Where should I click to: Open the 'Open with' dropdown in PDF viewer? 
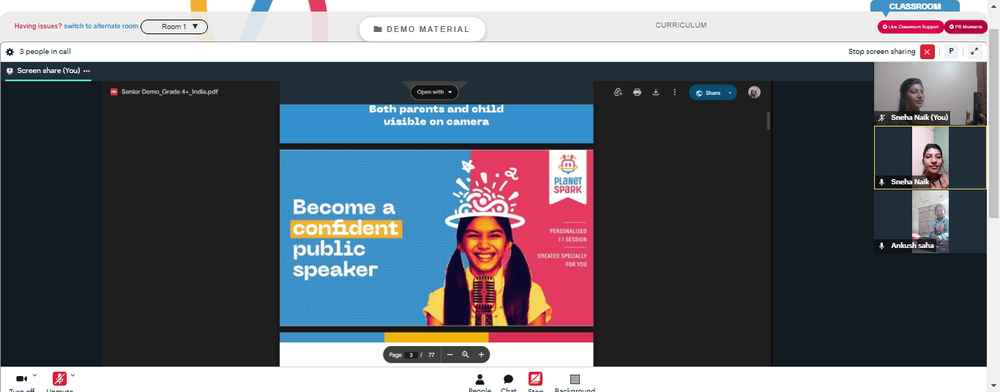point(434,92)
